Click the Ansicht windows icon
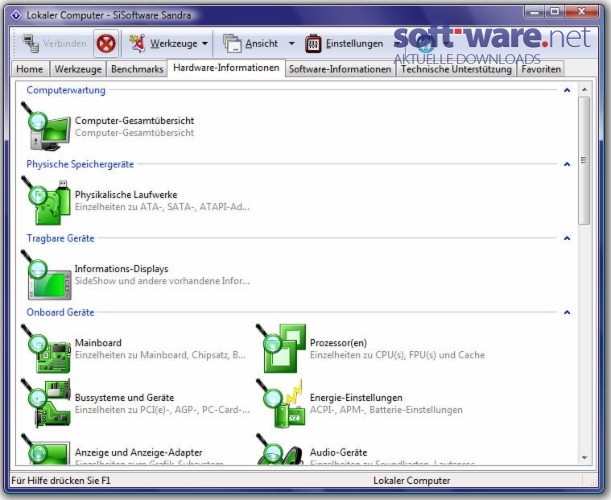This screenshot has width=611, height=500. point(232,43)
